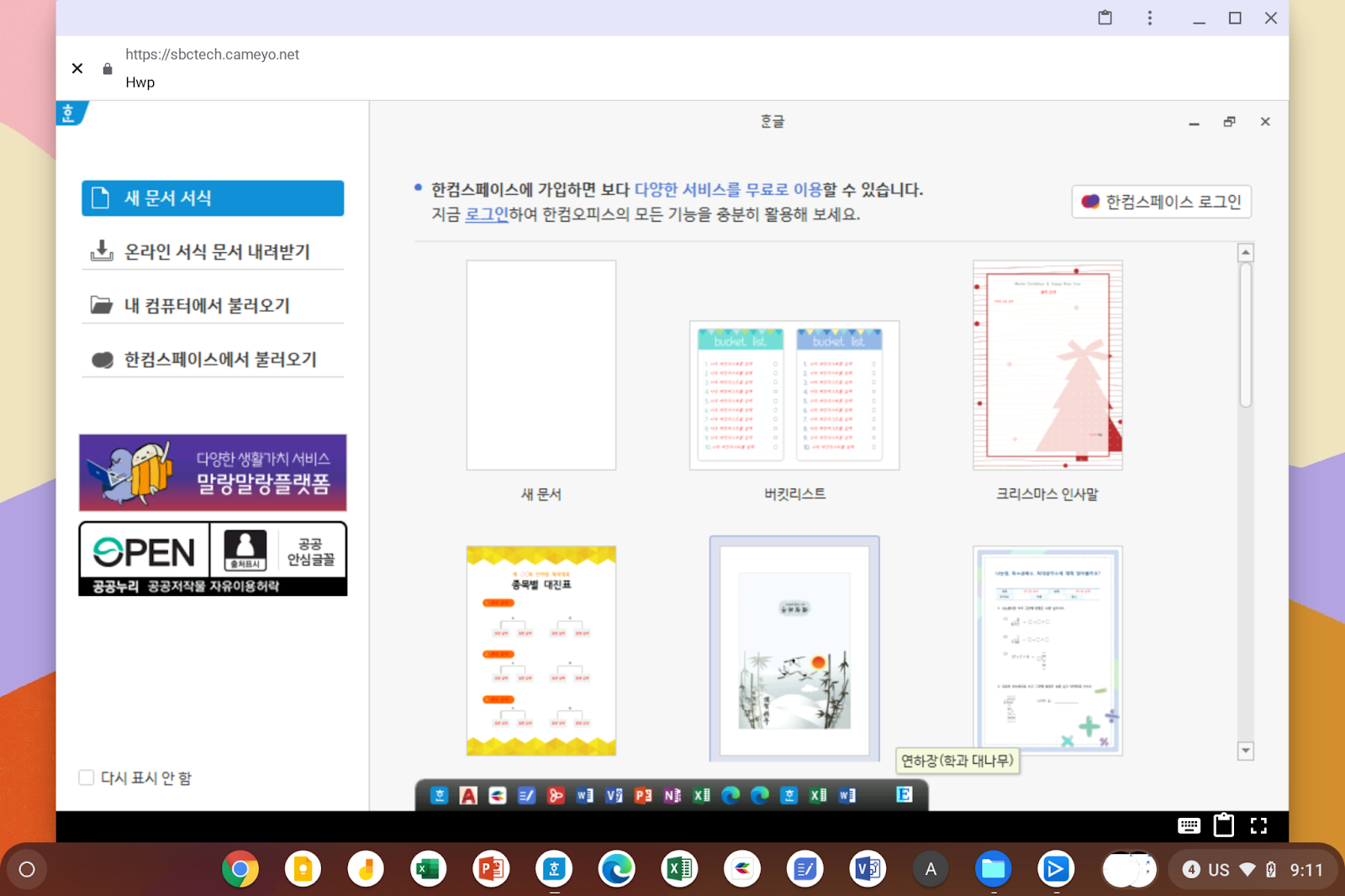The image size is (1345, 896).
Task: Select the 새 문서 서식 sidebar item
Action: tap(213, 198)
